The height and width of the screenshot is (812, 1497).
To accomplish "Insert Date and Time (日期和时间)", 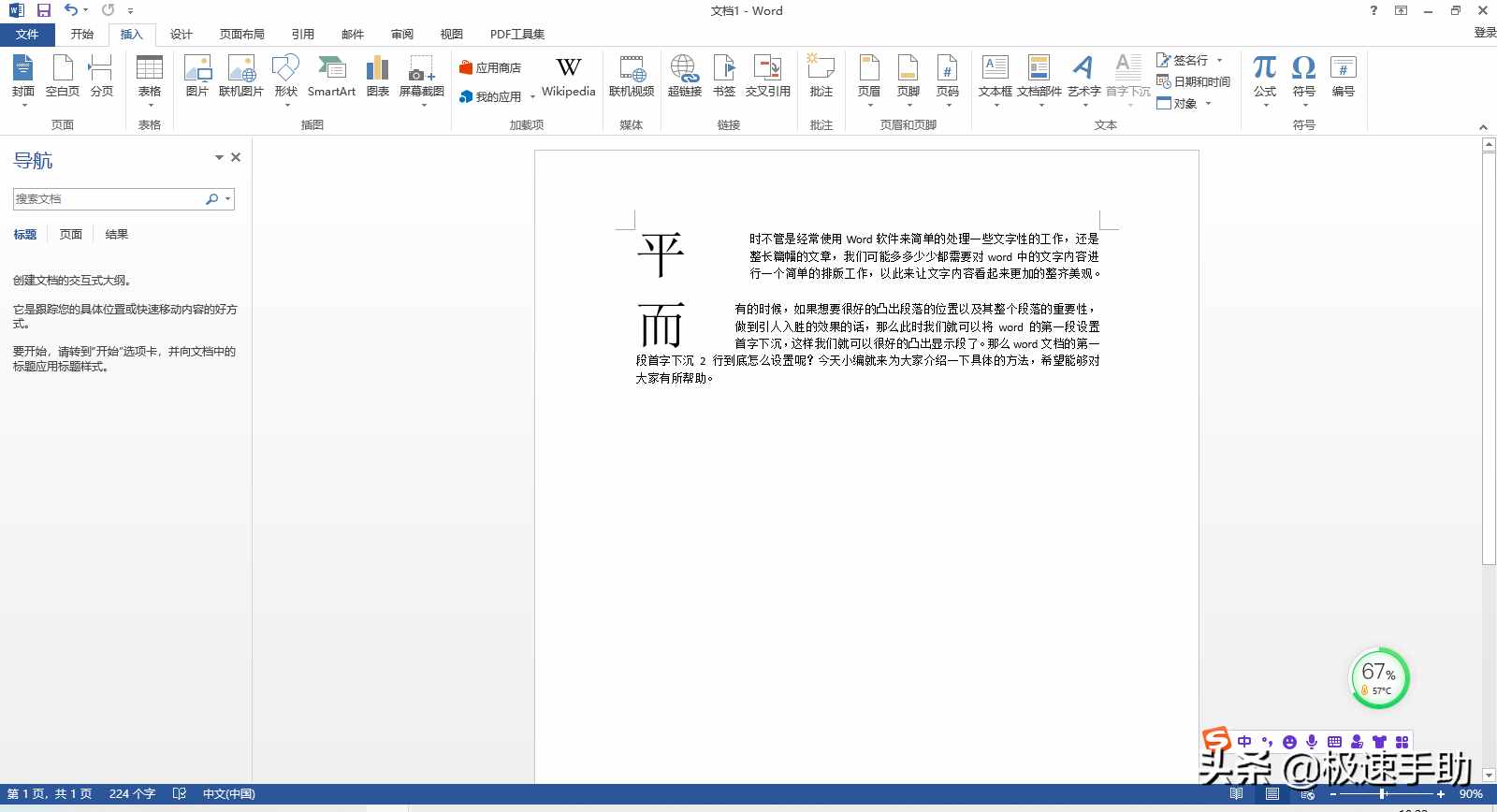I will pyautogui.click(x=1194, y=82).
